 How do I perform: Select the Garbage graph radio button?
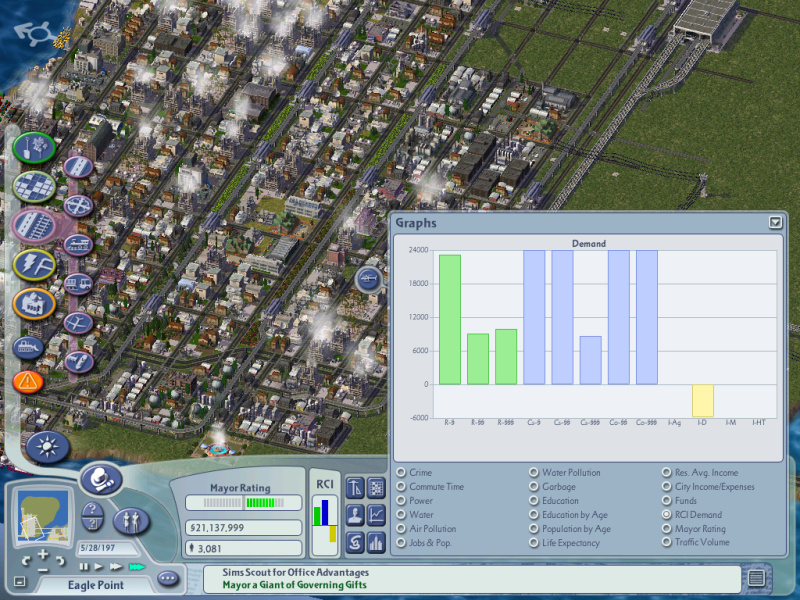pyautogui.click(x=534, y=487)
